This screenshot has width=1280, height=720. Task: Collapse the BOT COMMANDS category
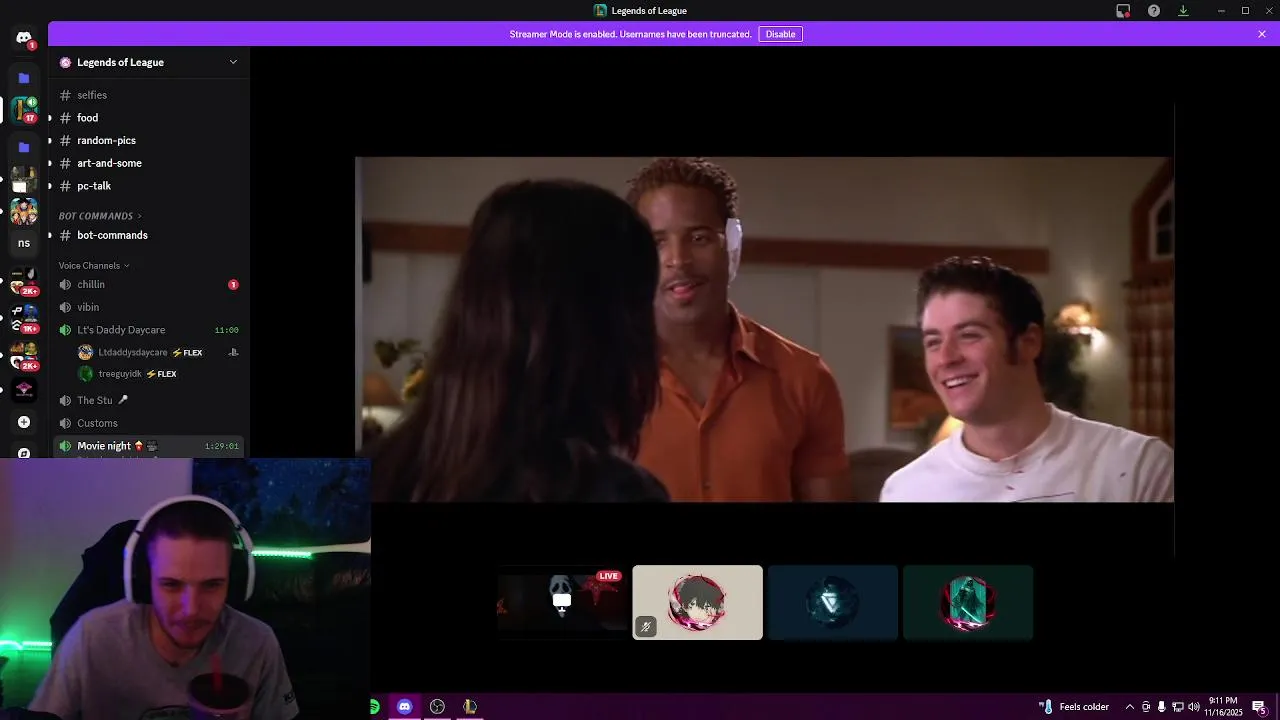coord(100,216)
